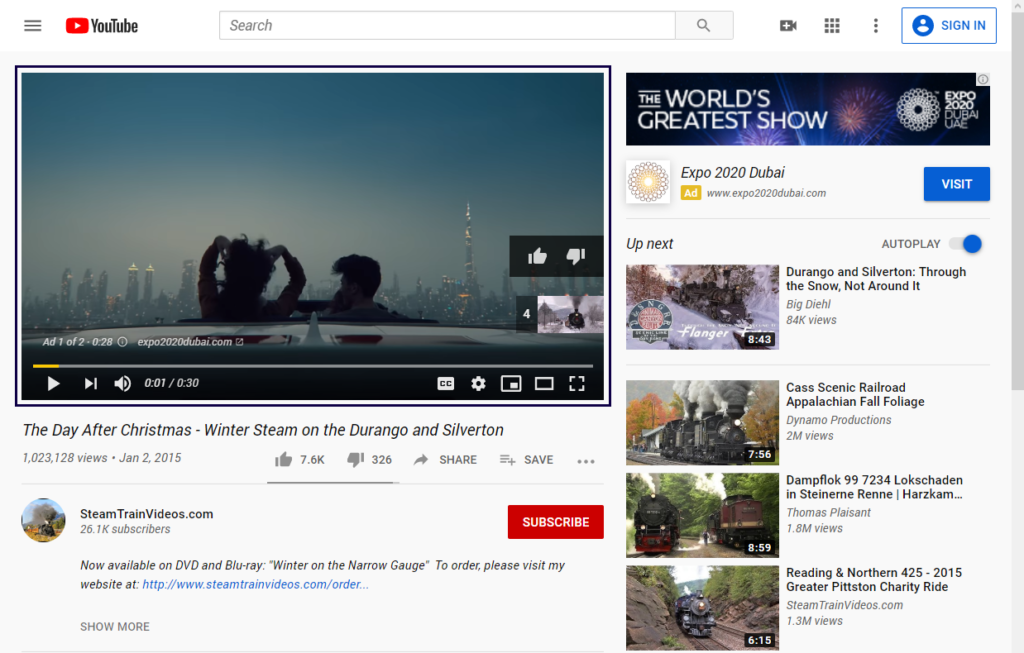This screenshot has height=653, width=1024.
Task: Open the three-dot settings menu in header
Action: pos(876,25)
